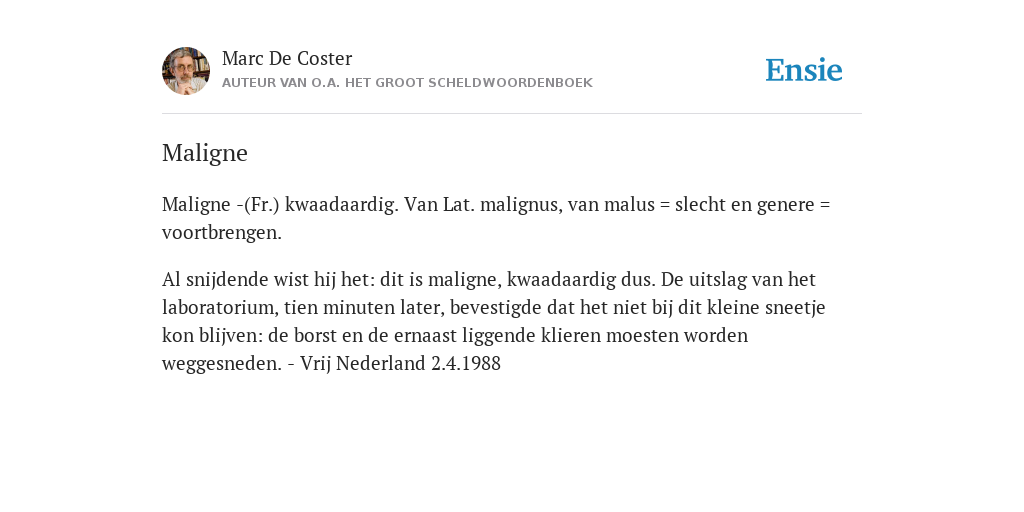The image size is (1024, 512).
Task: Click the word 'kwaadaardig' in the definition line
Action: click(x=342, y=204)
